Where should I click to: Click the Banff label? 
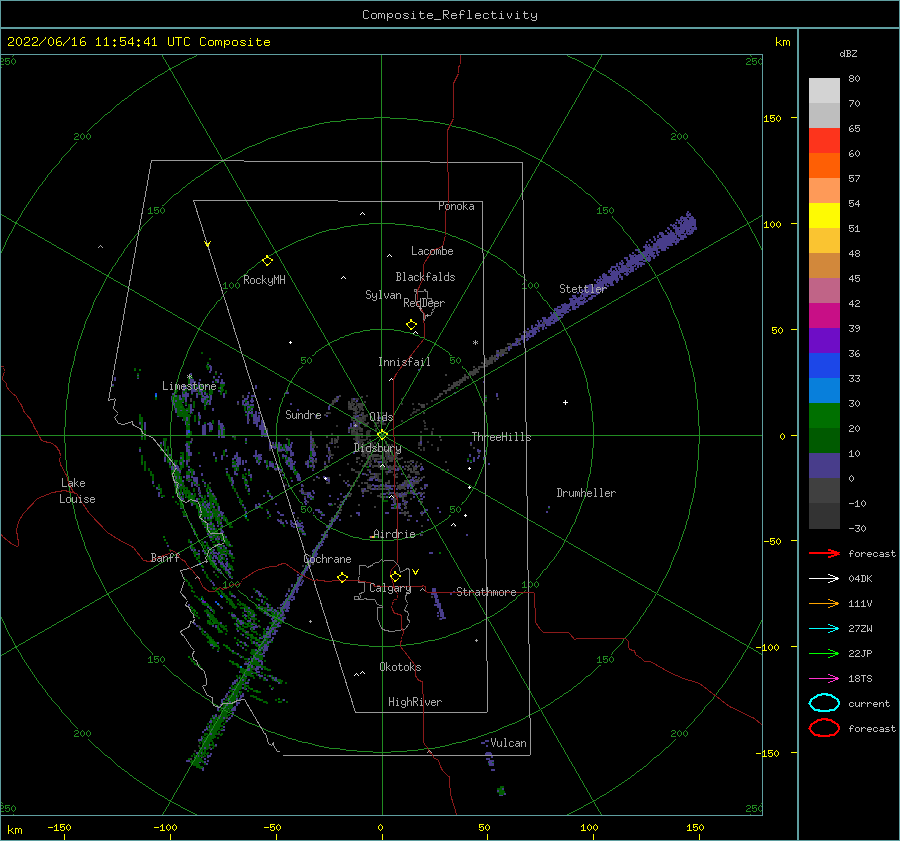click(x=165, y=557)
